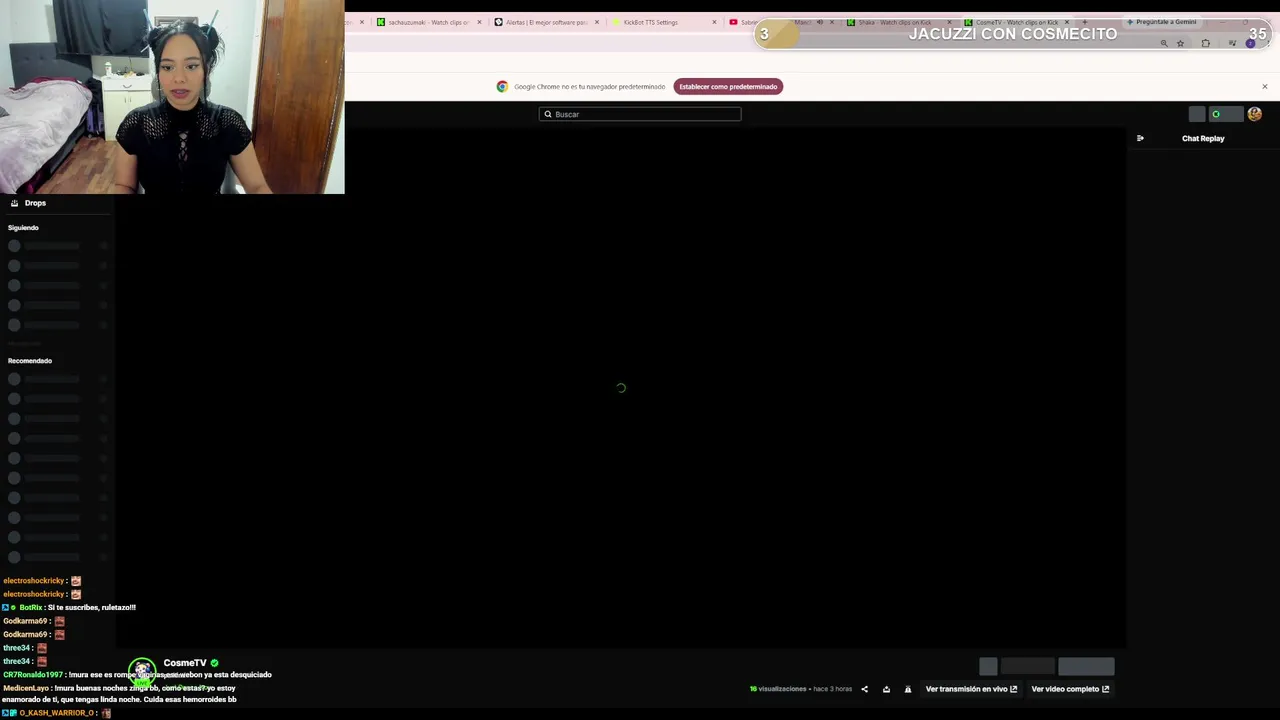The height and width of the screenshot is (720, 1280).
Task: Click the loading spinner in the video player
Action: [x=621, y=388]
